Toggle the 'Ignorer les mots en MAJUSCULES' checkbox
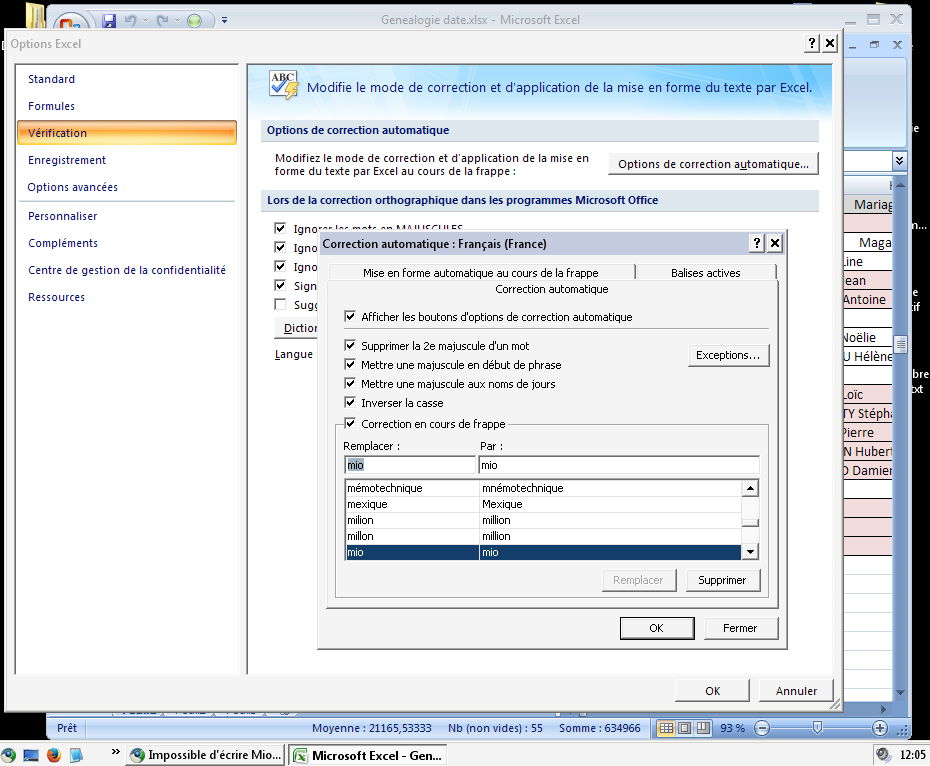This screenshot has width=930, height=766. [280, 228]
